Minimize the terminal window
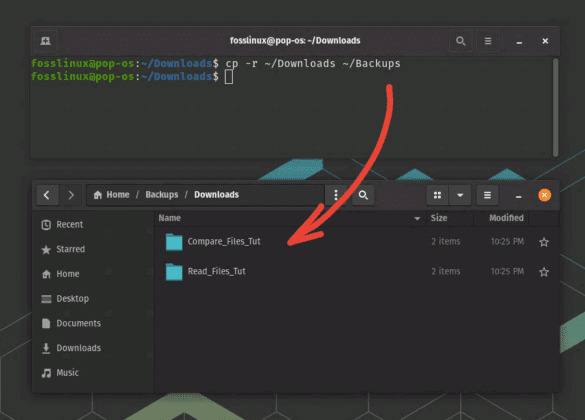The image size is (585, 420). pyautogui.click(x=519, y=41)
